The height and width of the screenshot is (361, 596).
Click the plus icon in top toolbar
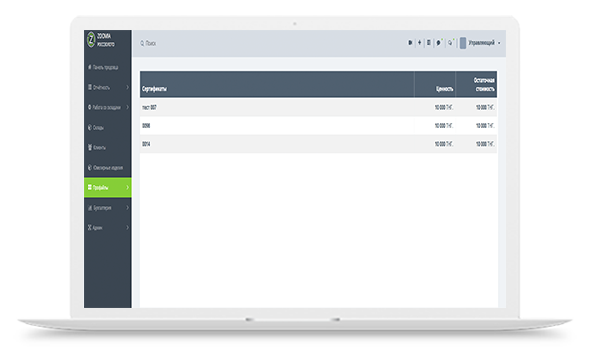pyautogui.click(x=420, y=43)
